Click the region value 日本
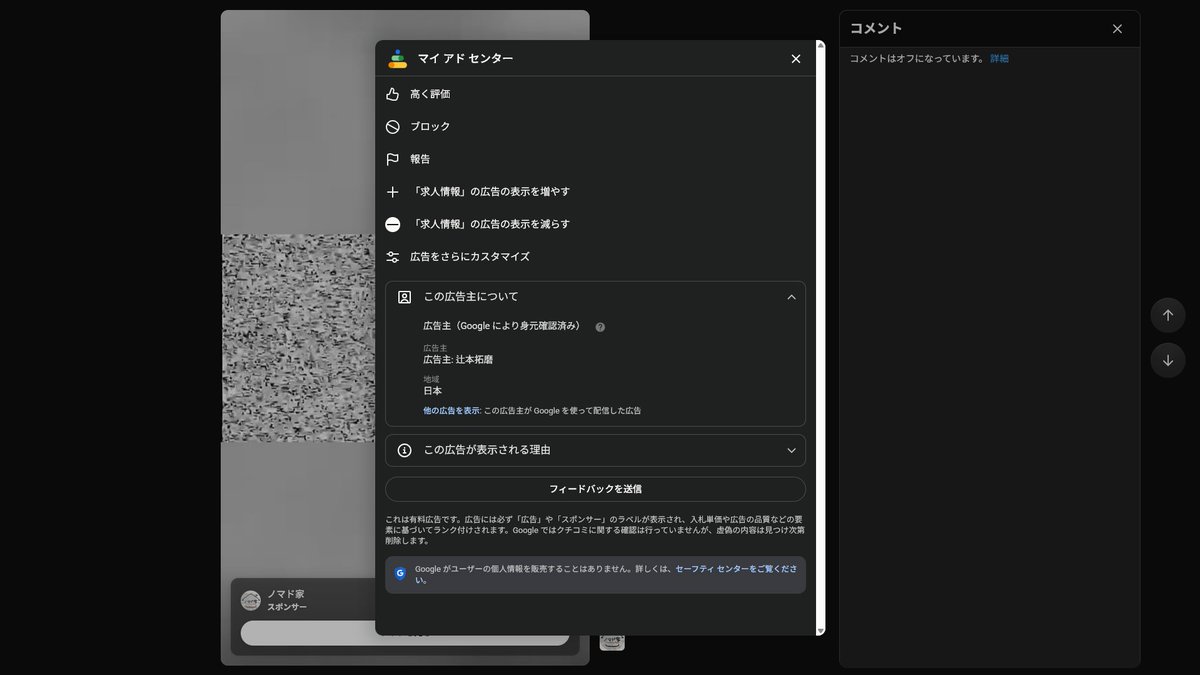The width and height of the screenshot is (1200, 675). click(x=432, y=391)
